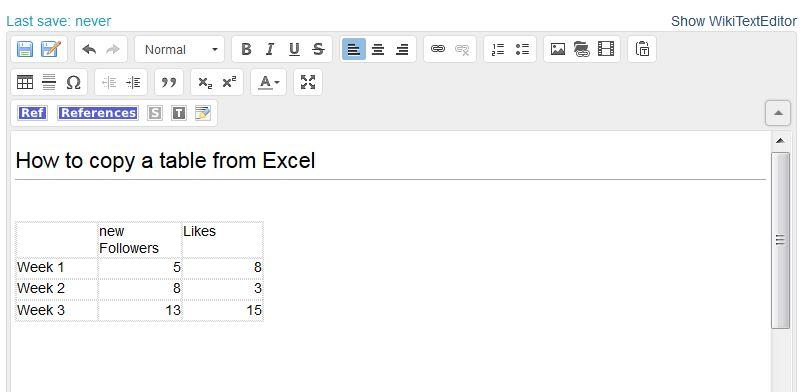This screenshot has height=392, width=803.
Task: Click Last save: never text
Action: [58, 21]
